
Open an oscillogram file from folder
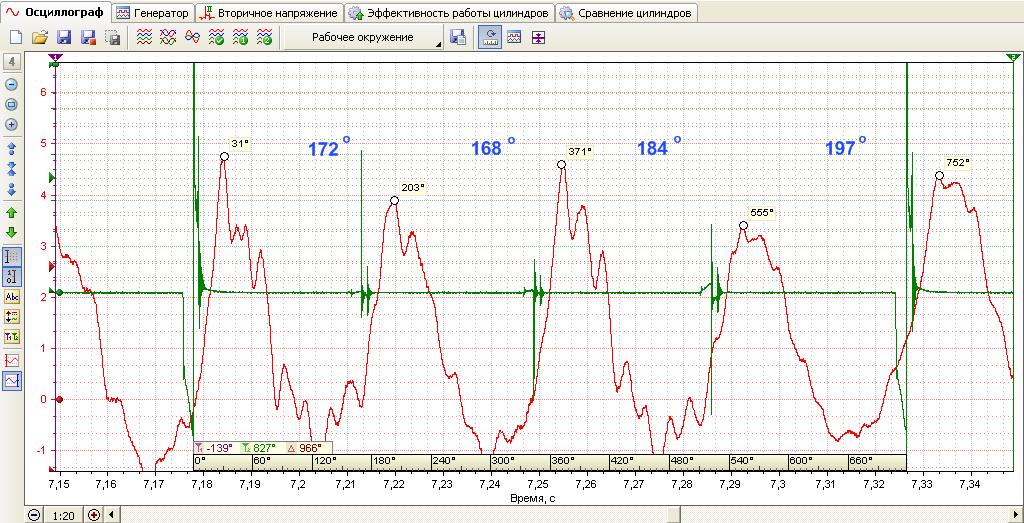(40, 38)
